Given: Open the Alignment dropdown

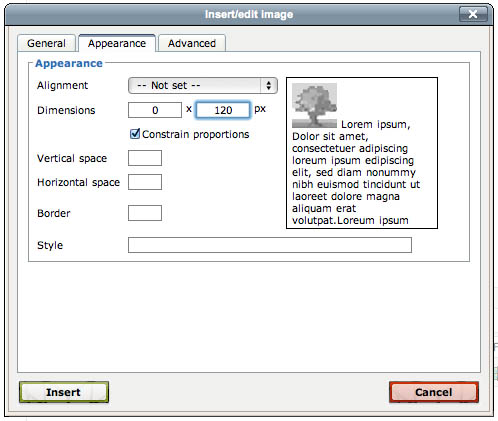Looking at the screenshot, I should pos(203,86).
